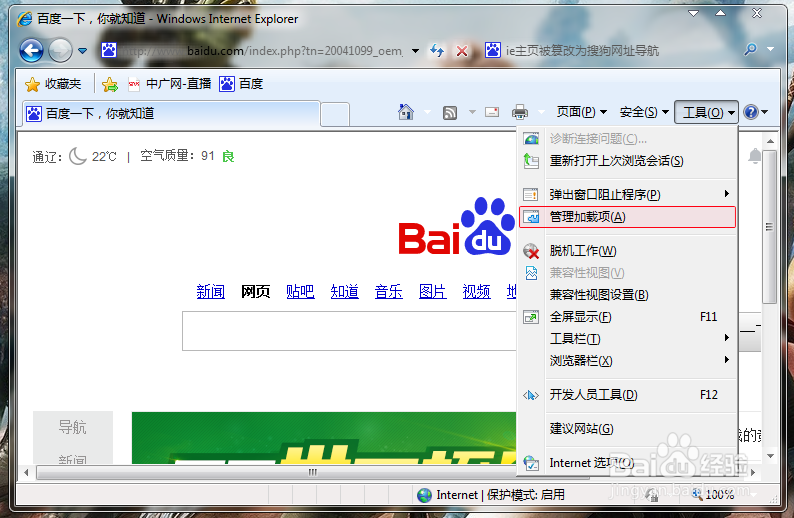The image size is (794, 518).
Task: Click the 新闻 link on Baidu
Action: pos(211,292)
